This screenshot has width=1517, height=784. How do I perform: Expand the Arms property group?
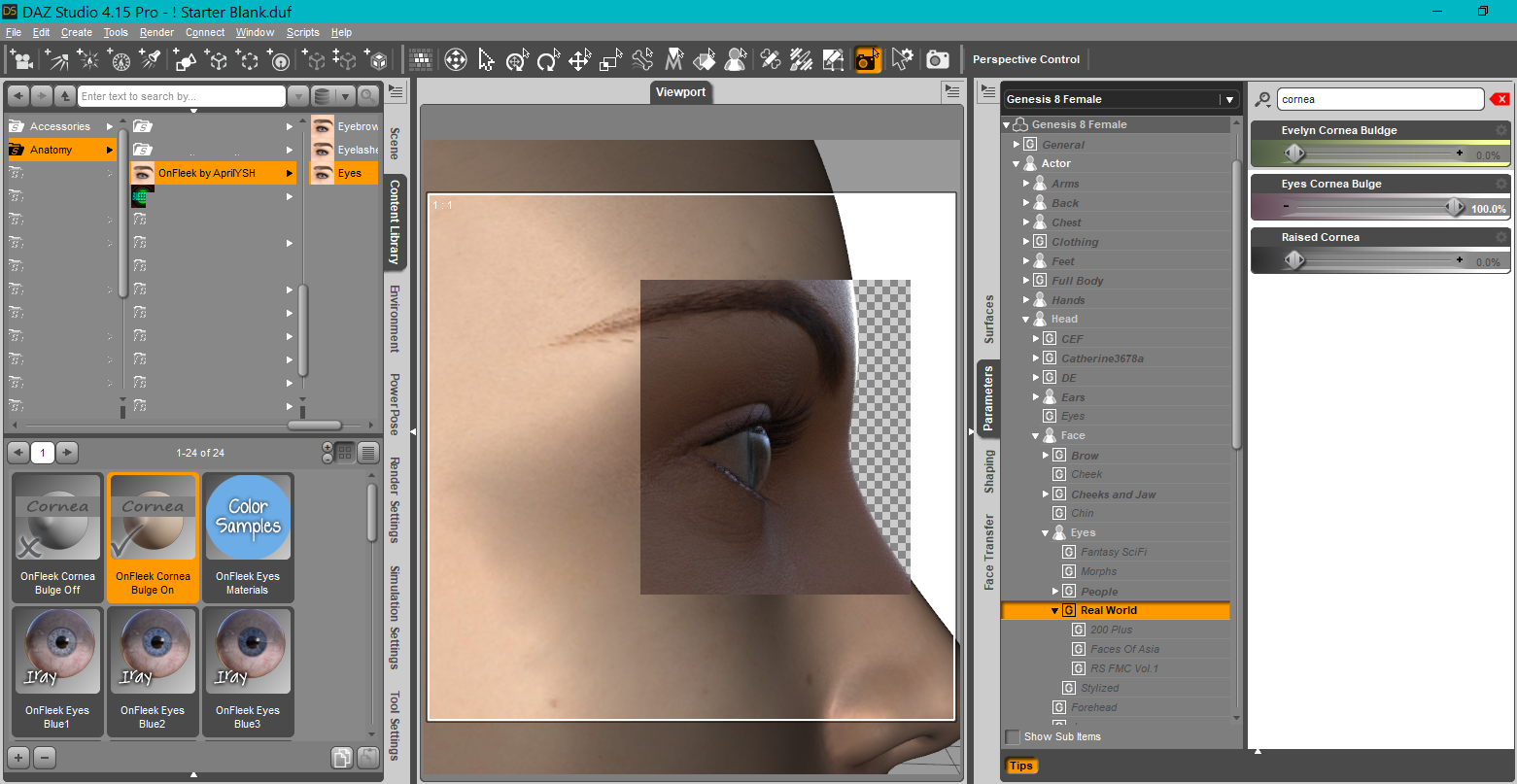pos(1026,184)
